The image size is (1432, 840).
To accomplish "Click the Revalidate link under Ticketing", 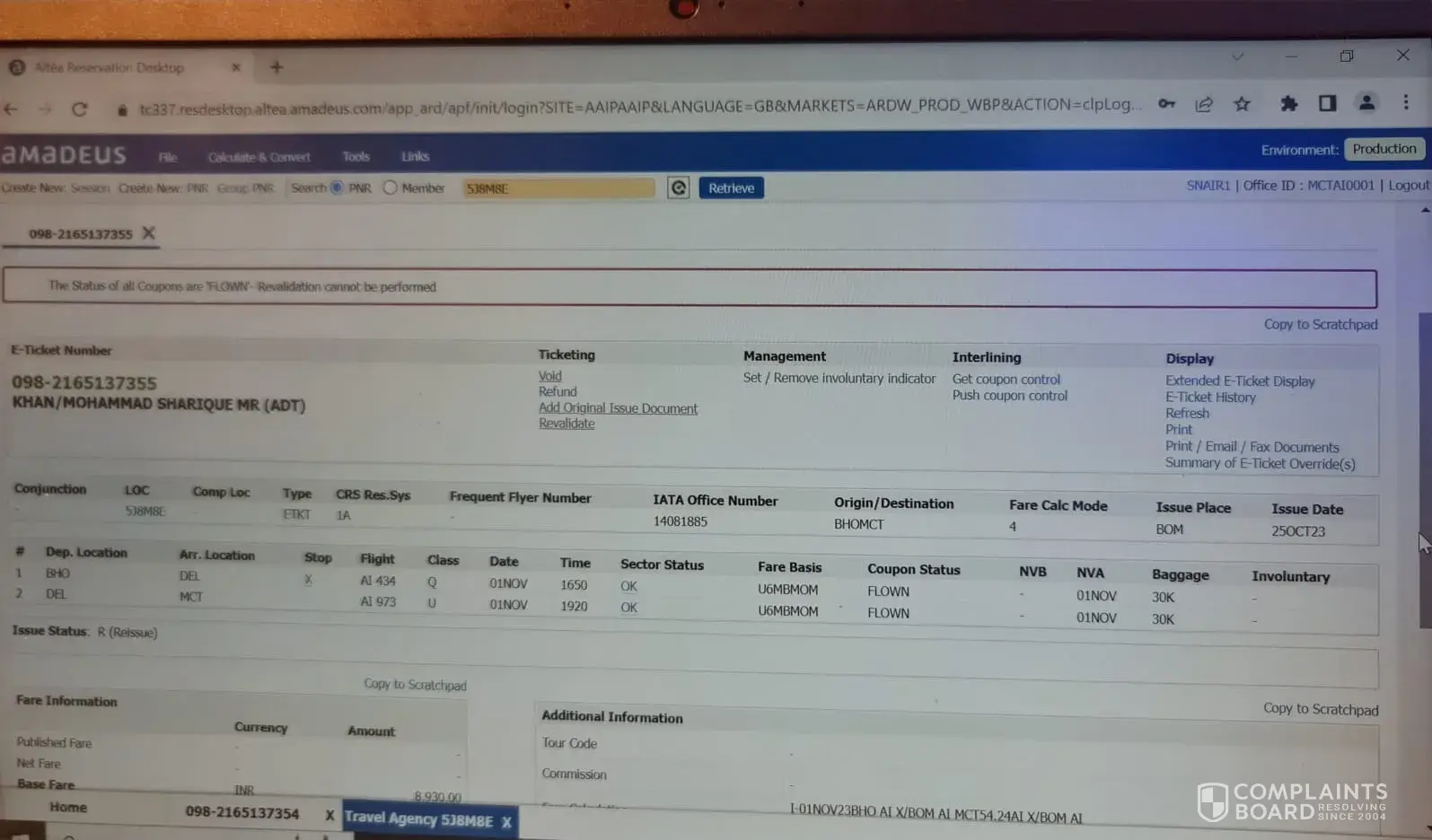I will point(567,424).
